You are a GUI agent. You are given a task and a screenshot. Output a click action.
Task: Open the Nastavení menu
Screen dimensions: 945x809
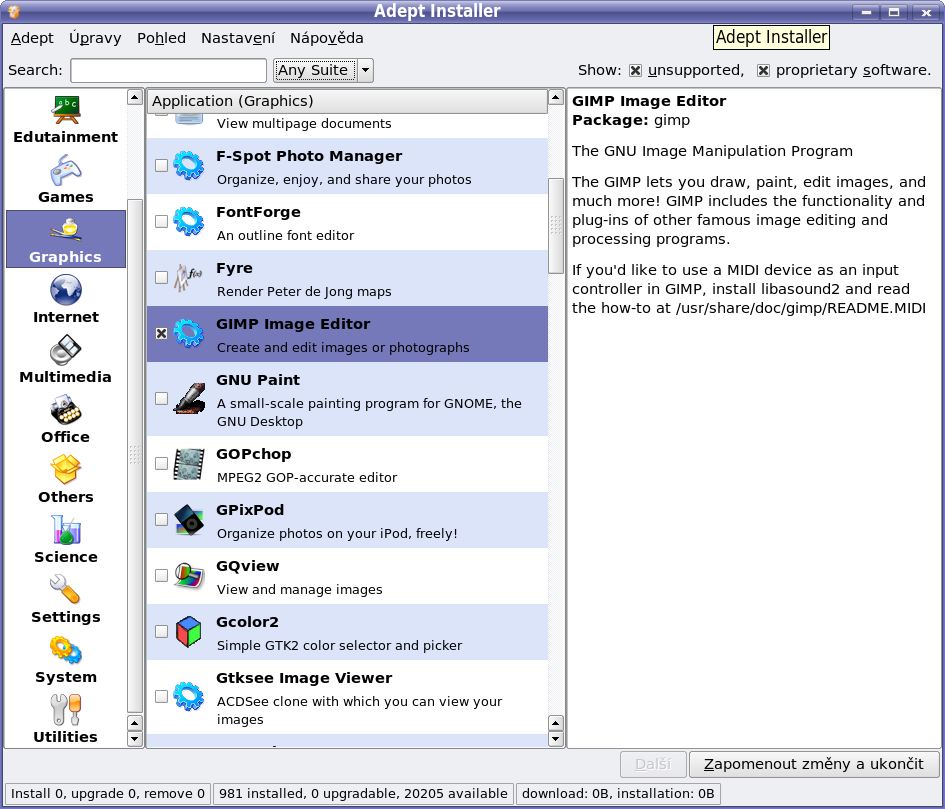coord(238,38)
